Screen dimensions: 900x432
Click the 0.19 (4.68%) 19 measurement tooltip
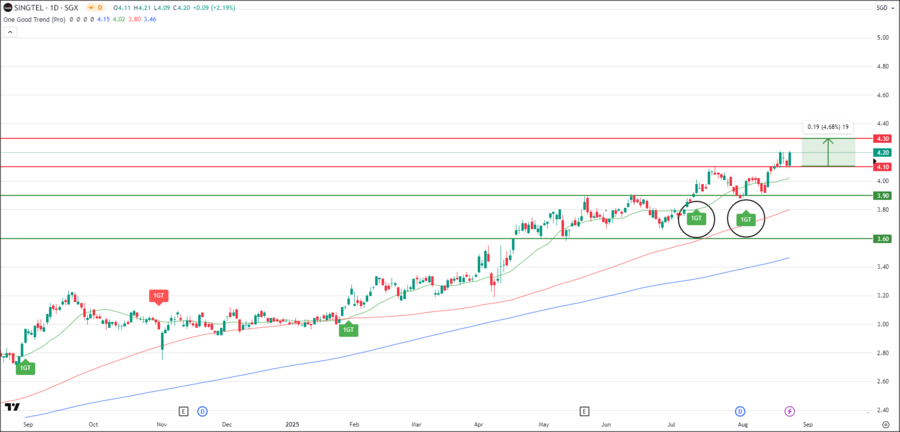click(828, 126)
